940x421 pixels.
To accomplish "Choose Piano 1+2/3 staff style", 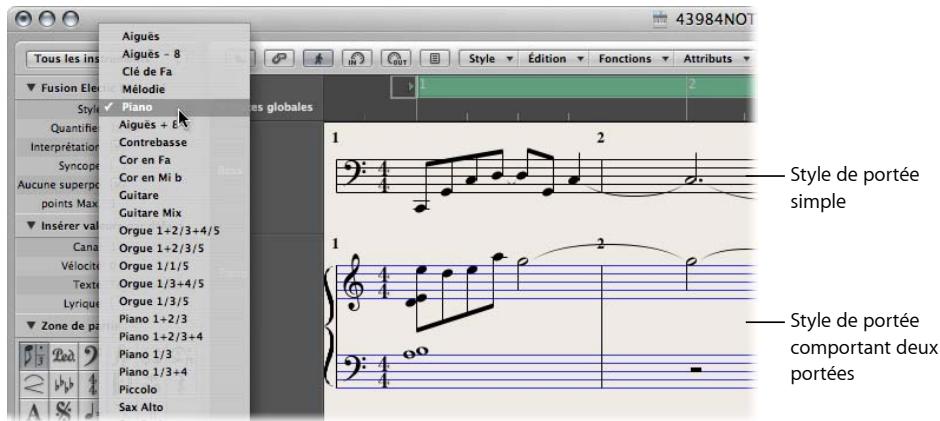I will tap(174, 319).
